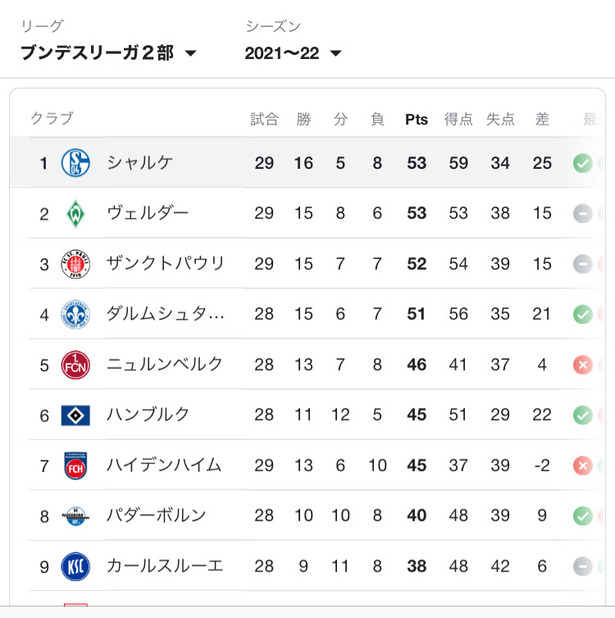This screenshot has width=615, height=618.
Task: Click the Paderborn club crest icon
Action: tap(76, 516)
